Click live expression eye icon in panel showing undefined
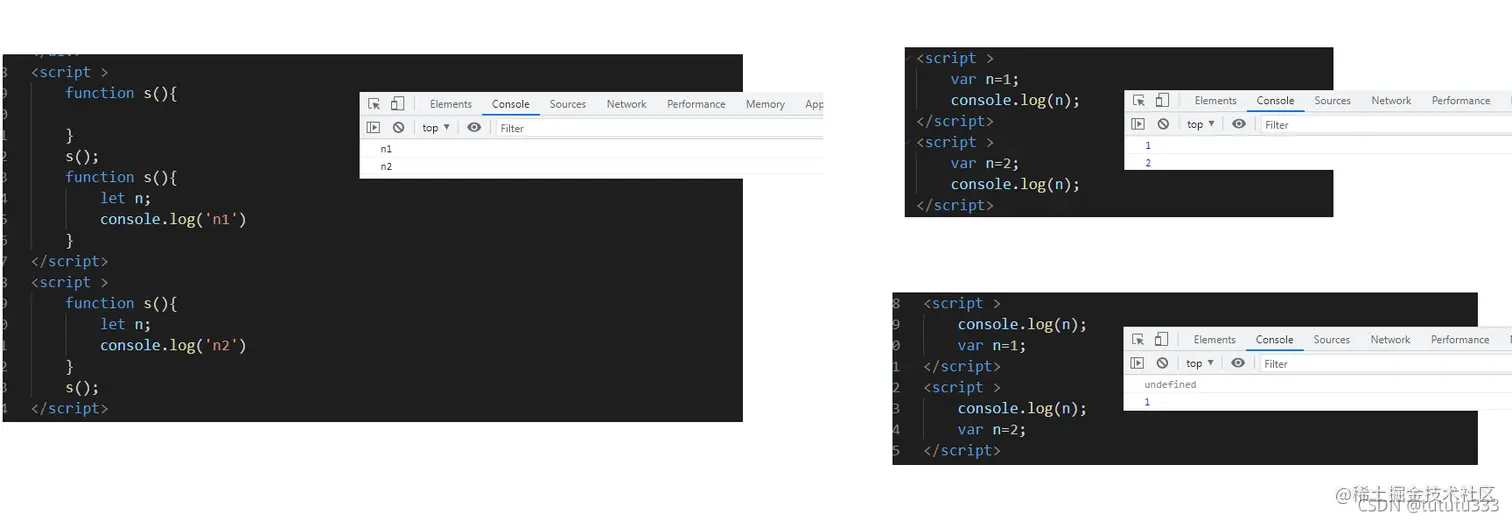1512x521 pixels. pyautogui.click(x=1238, y=363)
